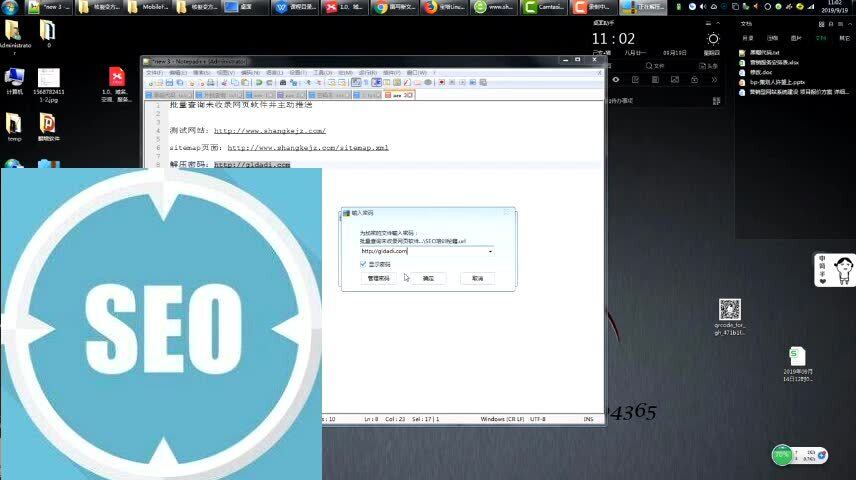Open 修改.doc in document panel
This screenshot has width=856, height=480.
(756, 73)
